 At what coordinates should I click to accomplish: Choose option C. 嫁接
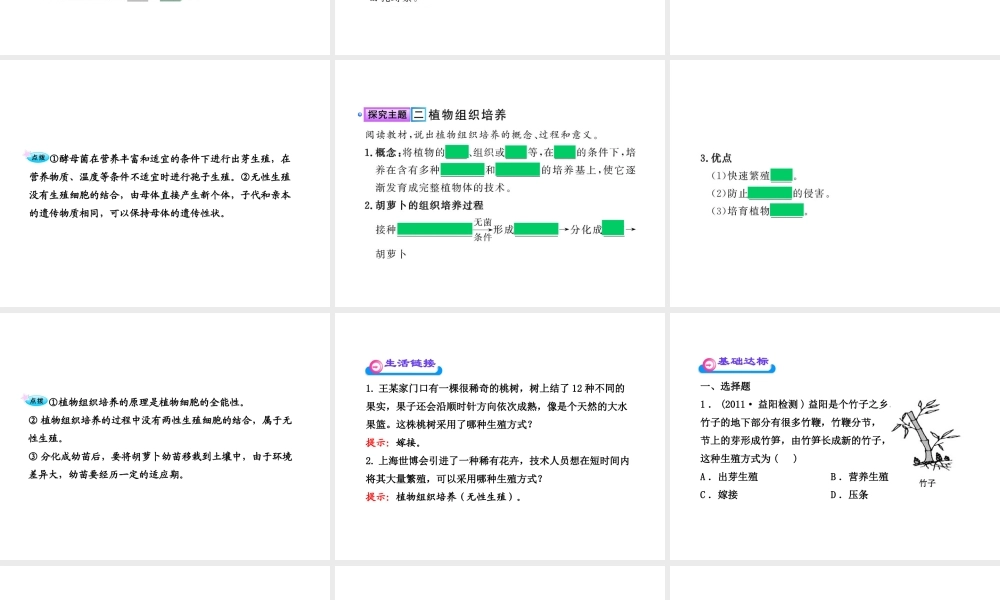[719, 494]
